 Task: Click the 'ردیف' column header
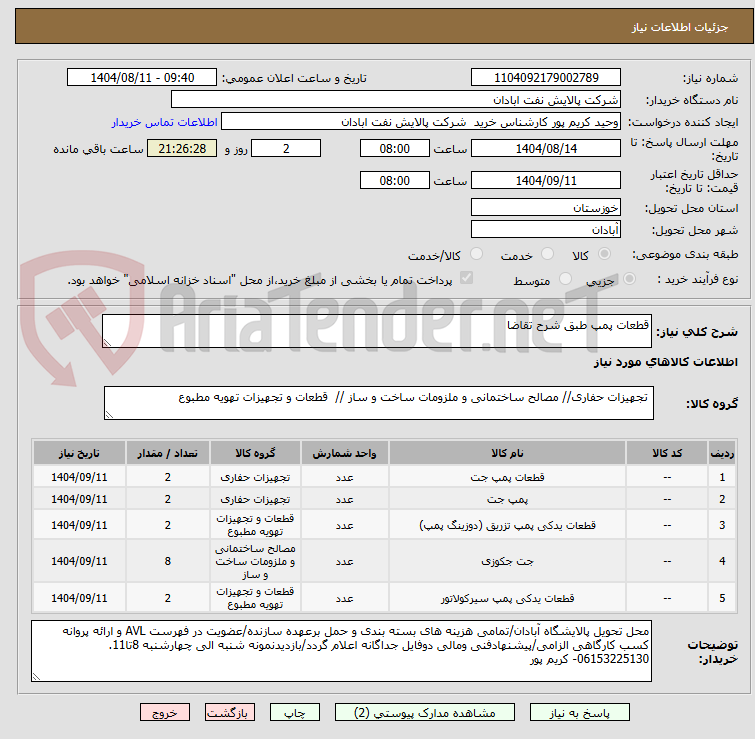click(x=722, y=453)
